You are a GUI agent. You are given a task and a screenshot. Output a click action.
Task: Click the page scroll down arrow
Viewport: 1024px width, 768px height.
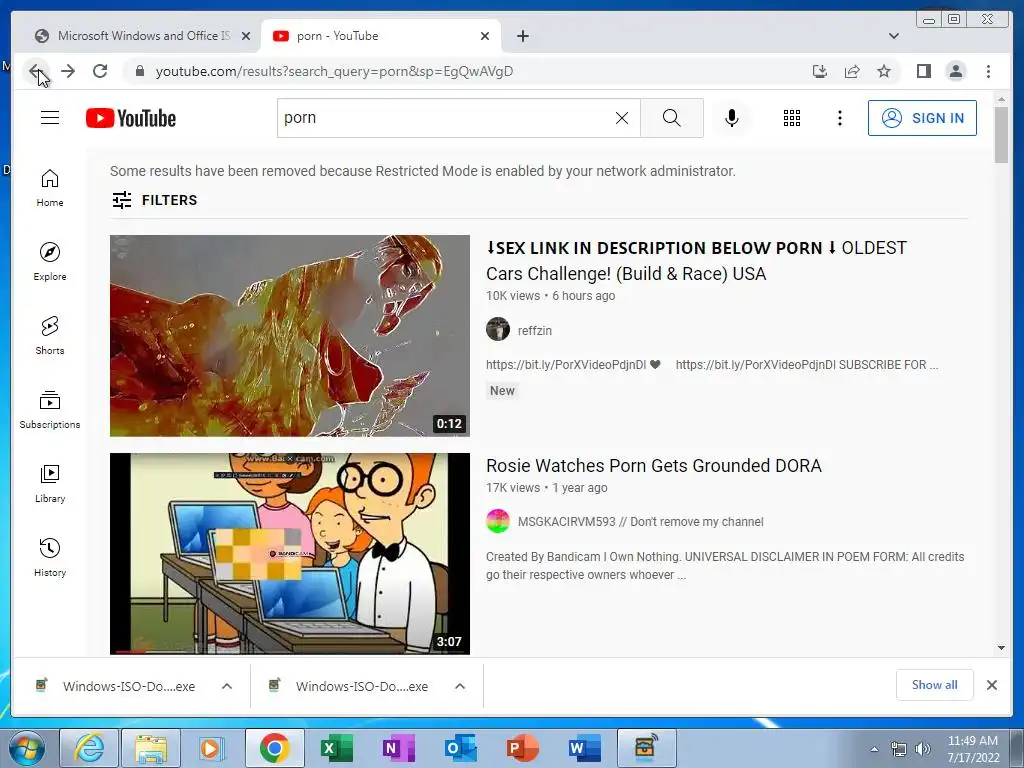point(1001,648)
